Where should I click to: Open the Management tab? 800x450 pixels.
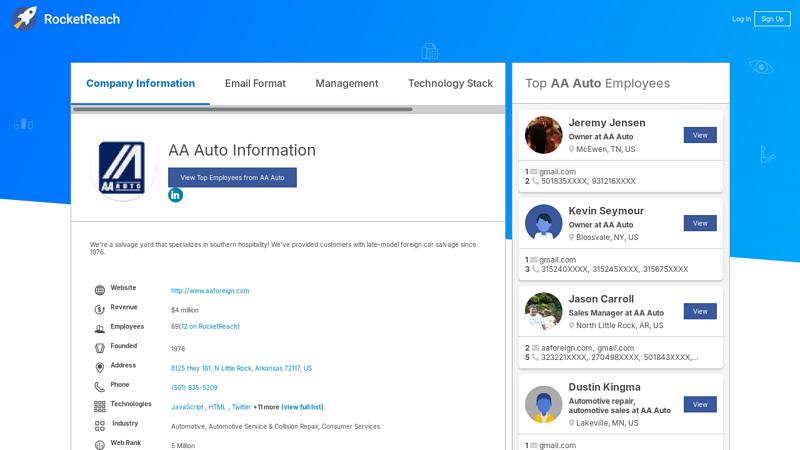(x=347, y=83)
